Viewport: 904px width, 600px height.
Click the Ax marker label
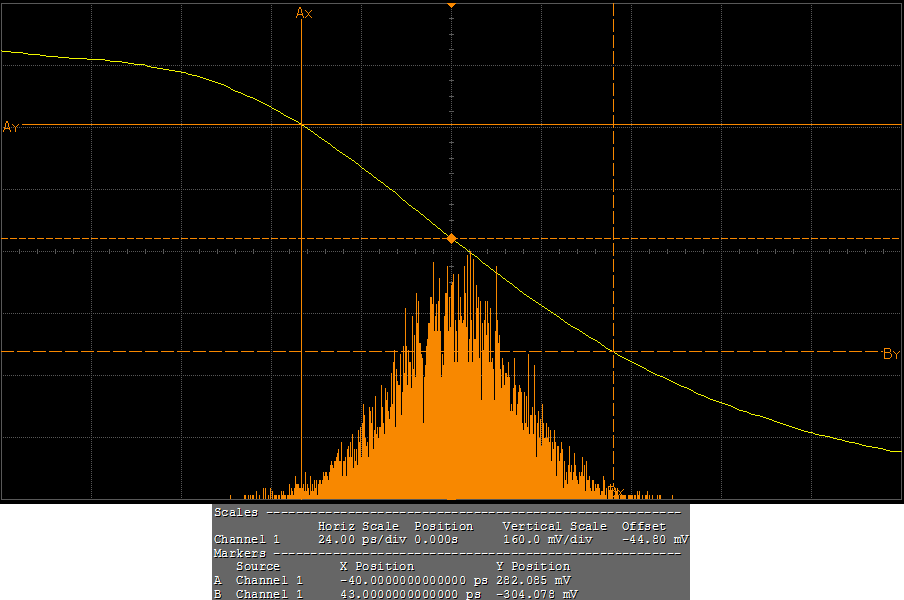click(x=304, y=12)
